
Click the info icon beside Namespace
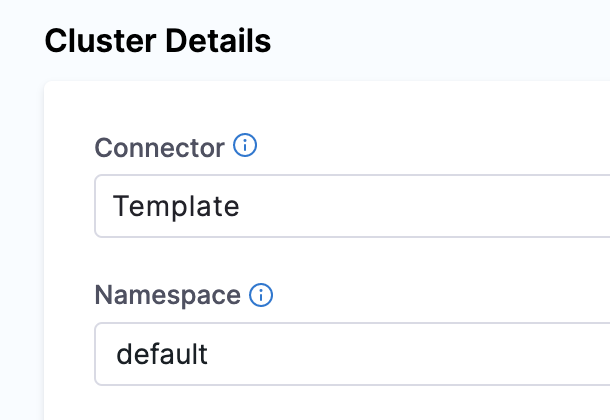(x=261, y=295)
